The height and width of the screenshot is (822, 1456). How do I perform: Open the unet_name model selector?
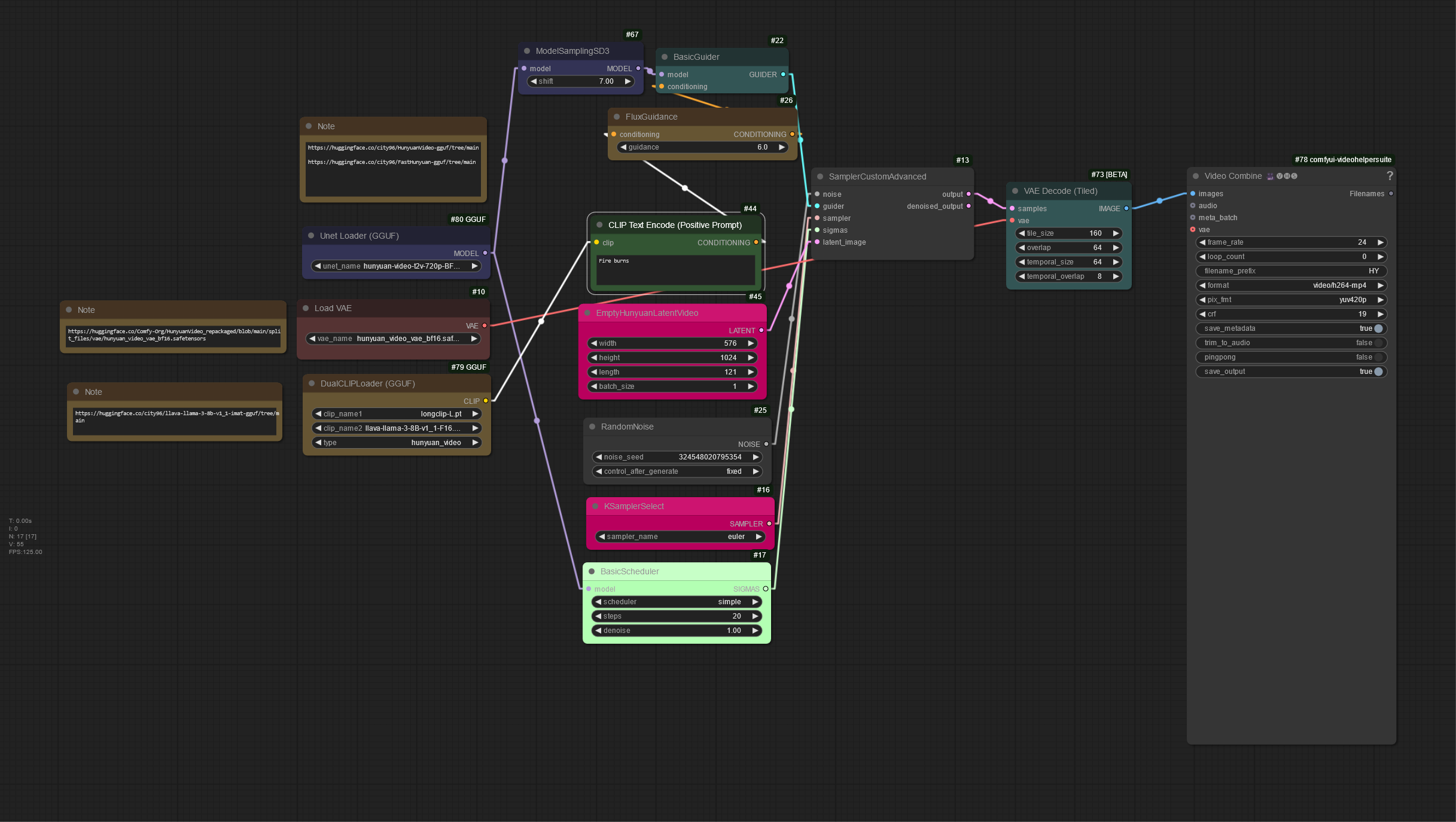[x=396, y=266]
